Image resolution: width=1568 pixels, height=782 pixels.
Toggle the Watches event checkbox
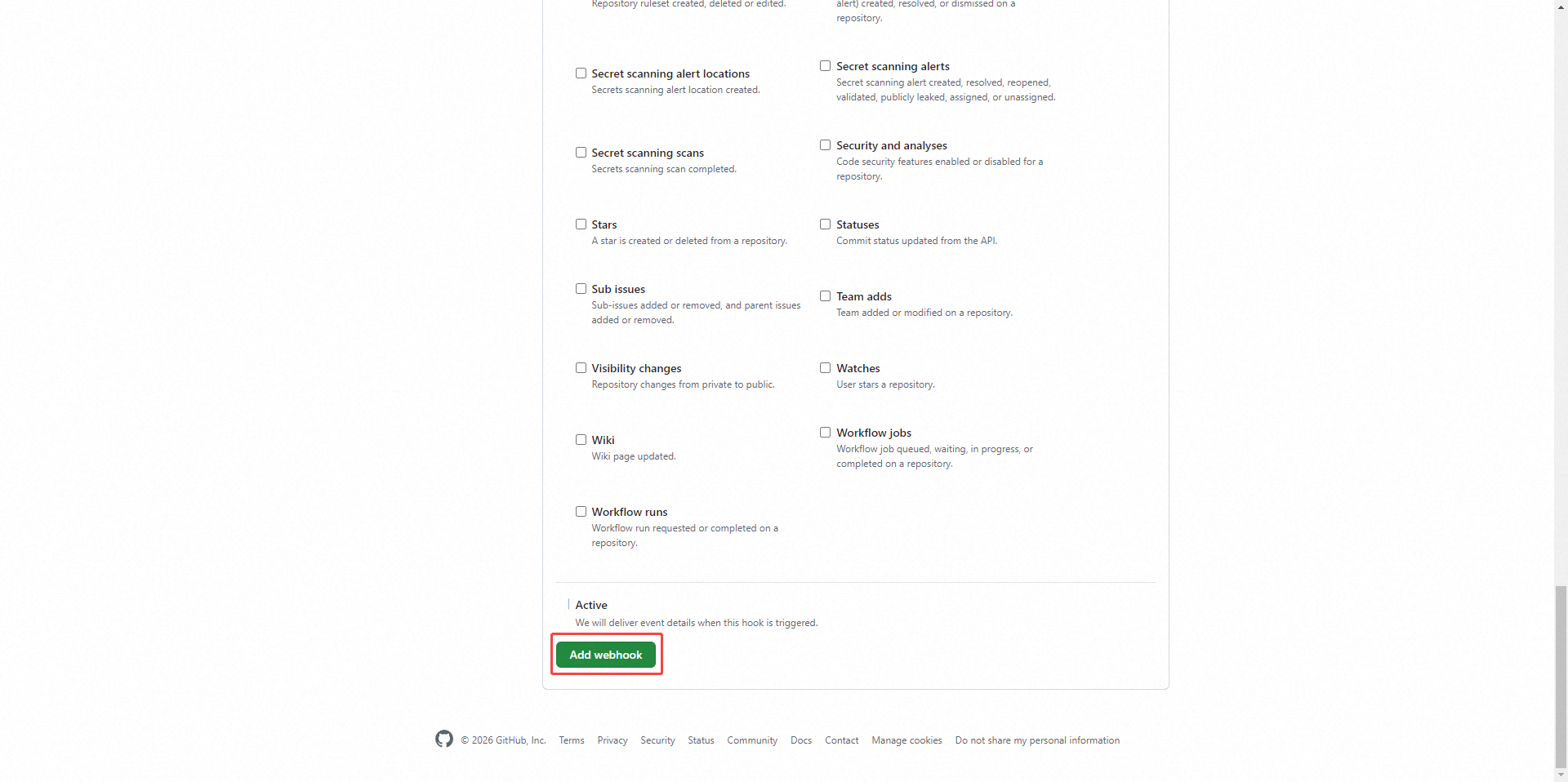(825, 368)
